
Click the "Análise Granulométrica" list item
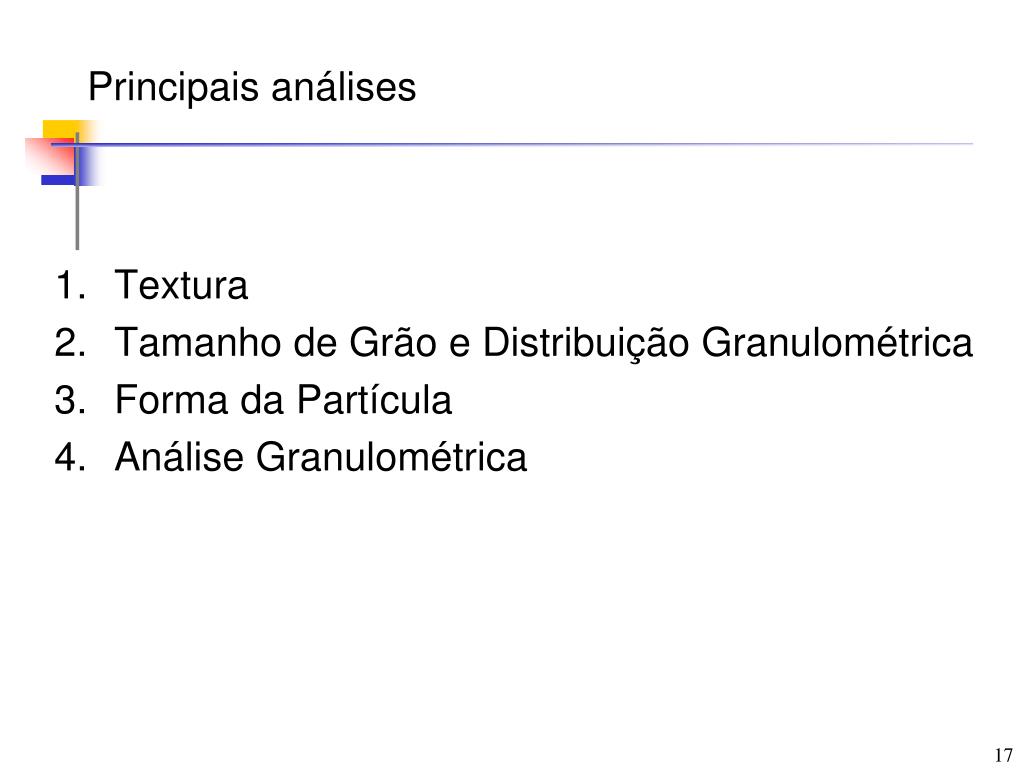coord(321,456)
